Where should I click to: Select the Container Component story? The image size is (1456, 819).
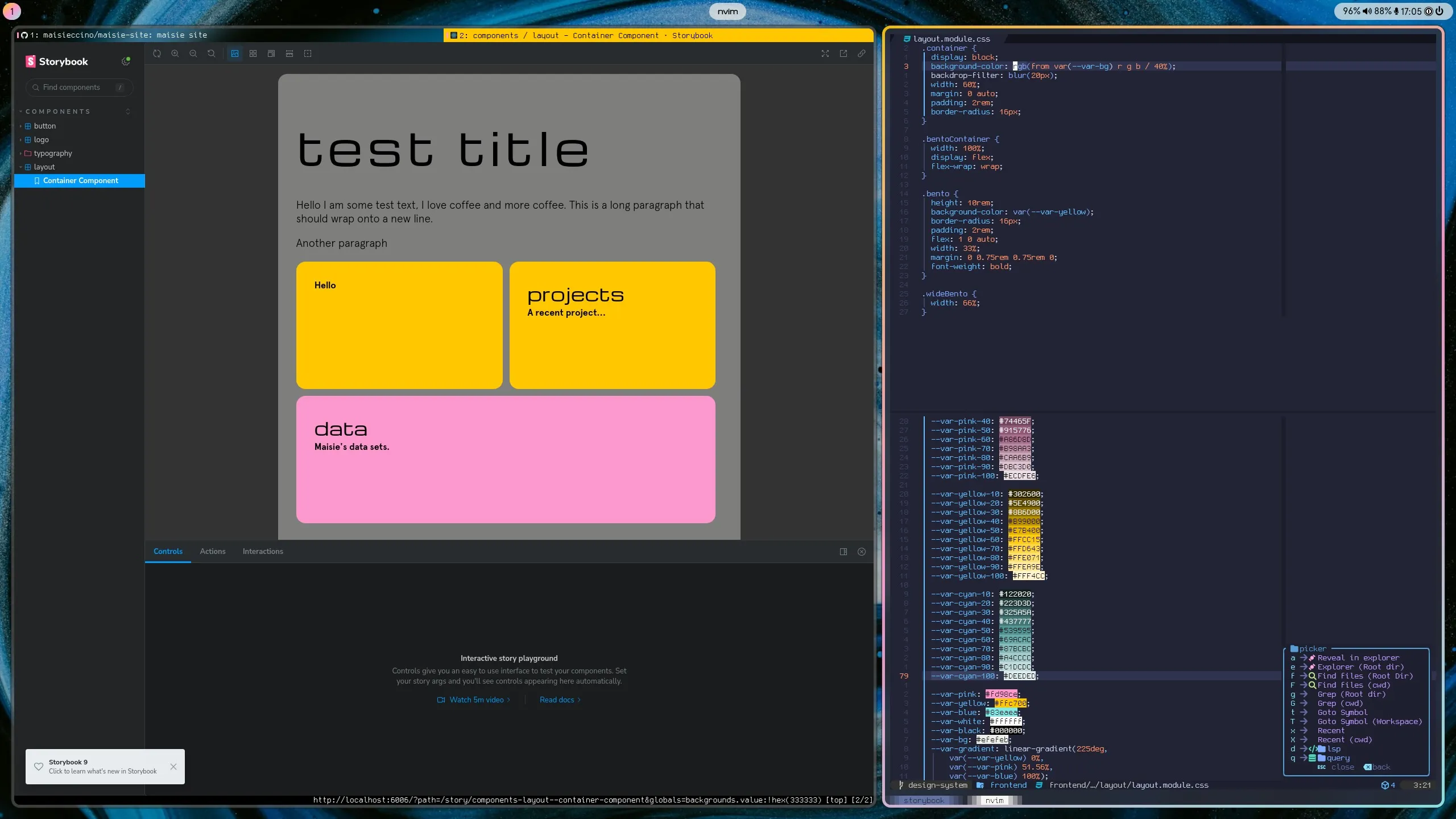(80, 180)
